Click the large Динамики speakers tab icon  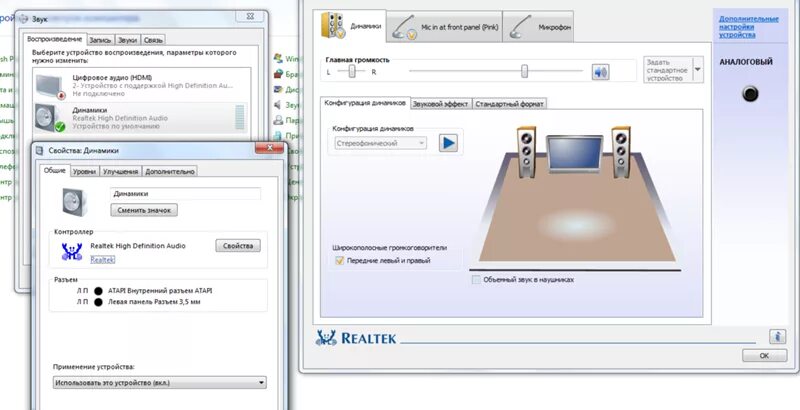pos(334,25)
